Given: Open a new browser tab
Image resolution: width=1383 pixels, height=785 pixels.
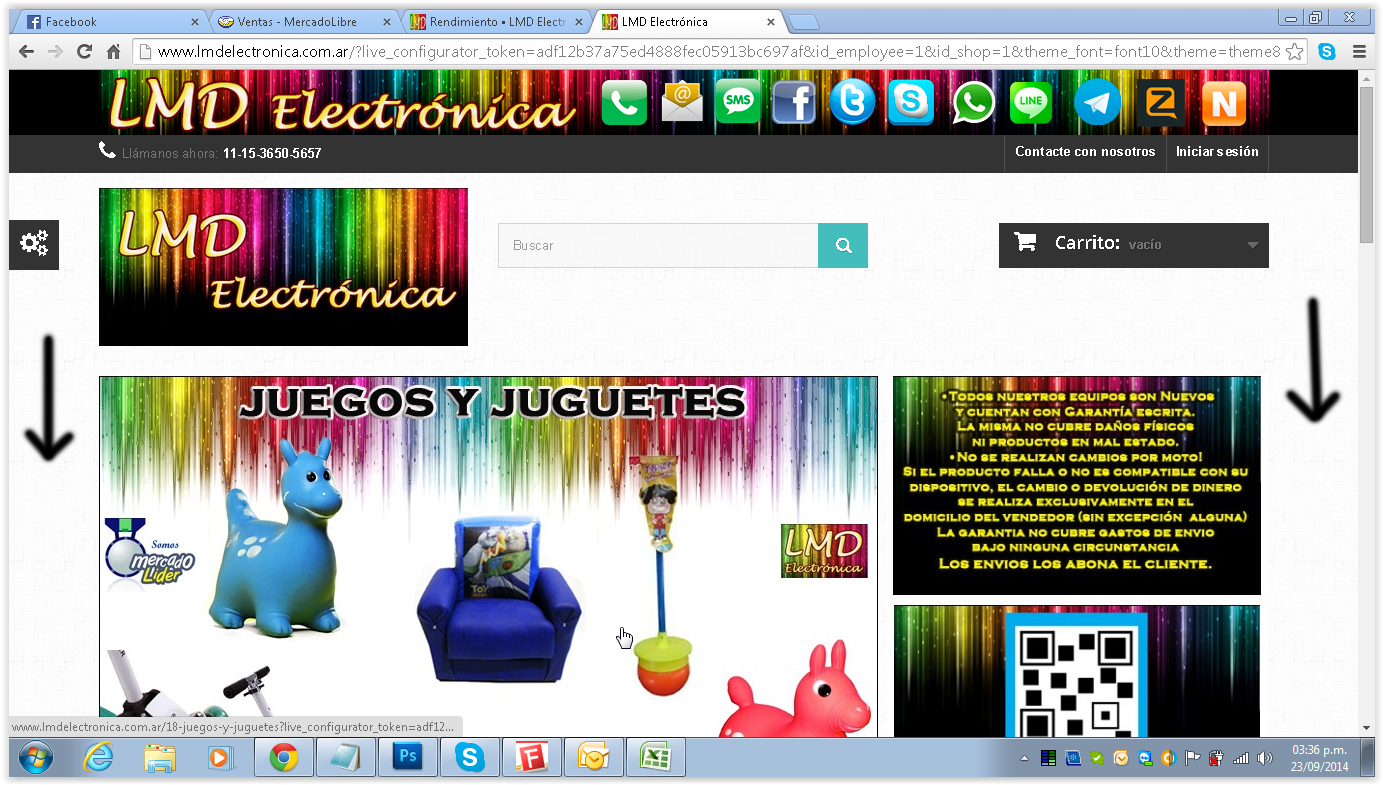Looking at the screenshot, I should [803, 22].
